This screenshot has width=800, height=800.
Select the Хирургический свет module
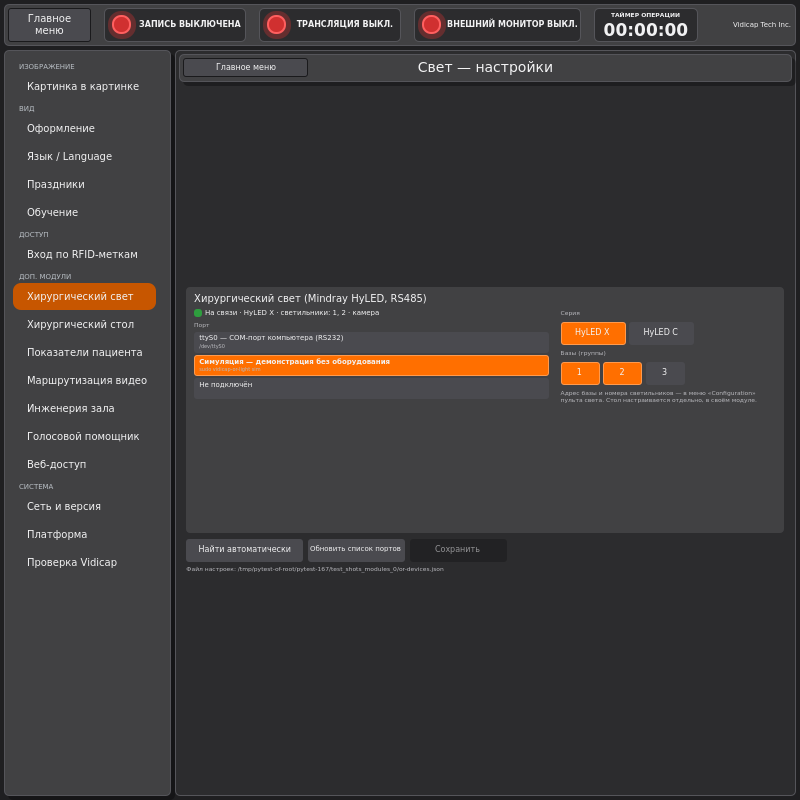tap(84, 296)
